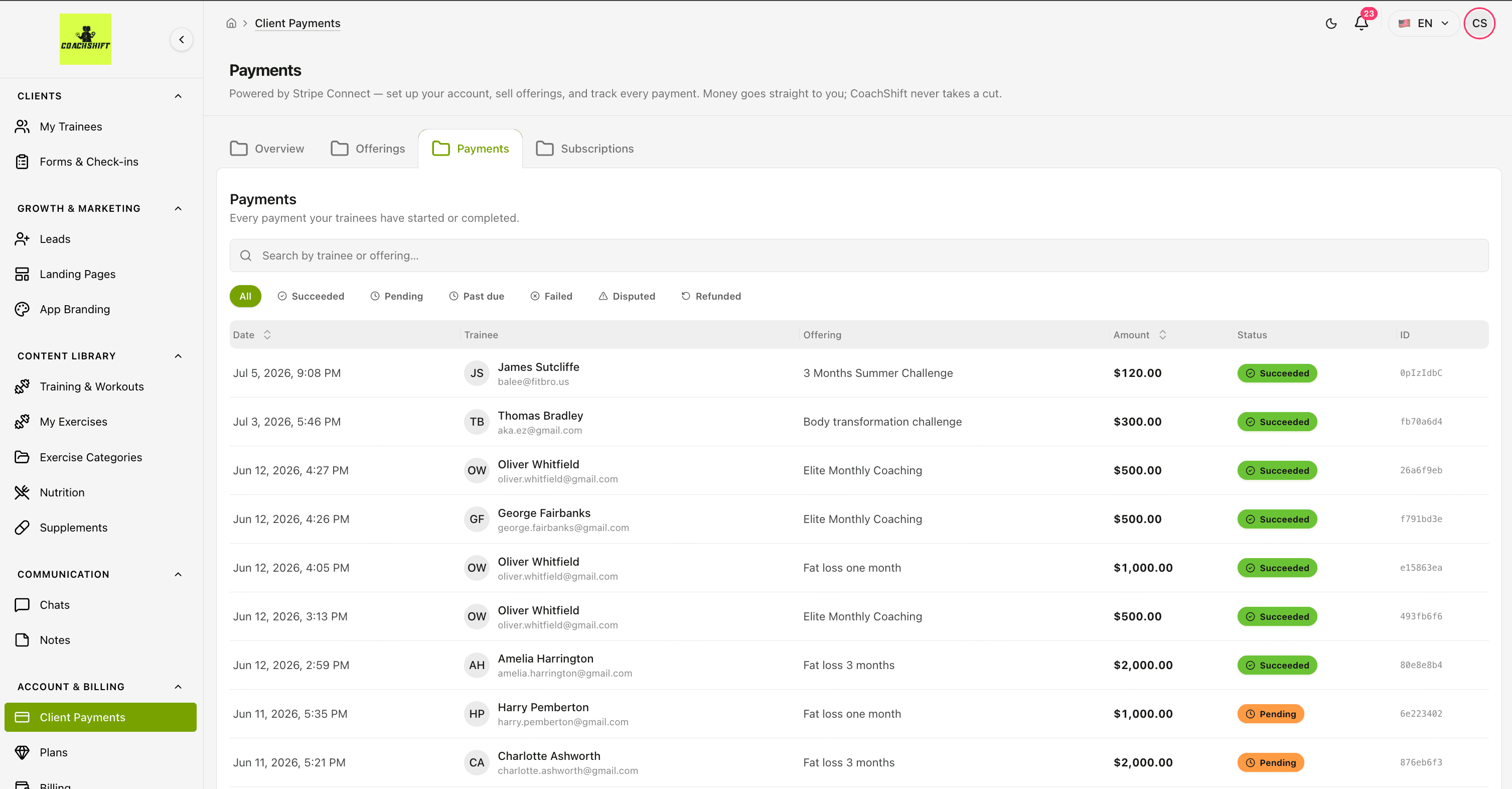1512x789 pixels.
Task: Filter payments by Failed
Action: pos(551,297)
